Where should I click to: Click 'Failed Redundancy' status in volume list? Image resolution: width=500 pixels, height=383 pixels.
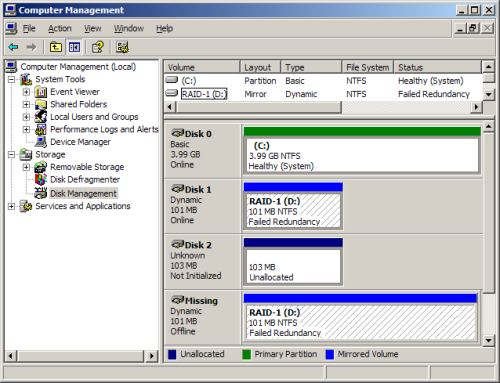(434, 94)
